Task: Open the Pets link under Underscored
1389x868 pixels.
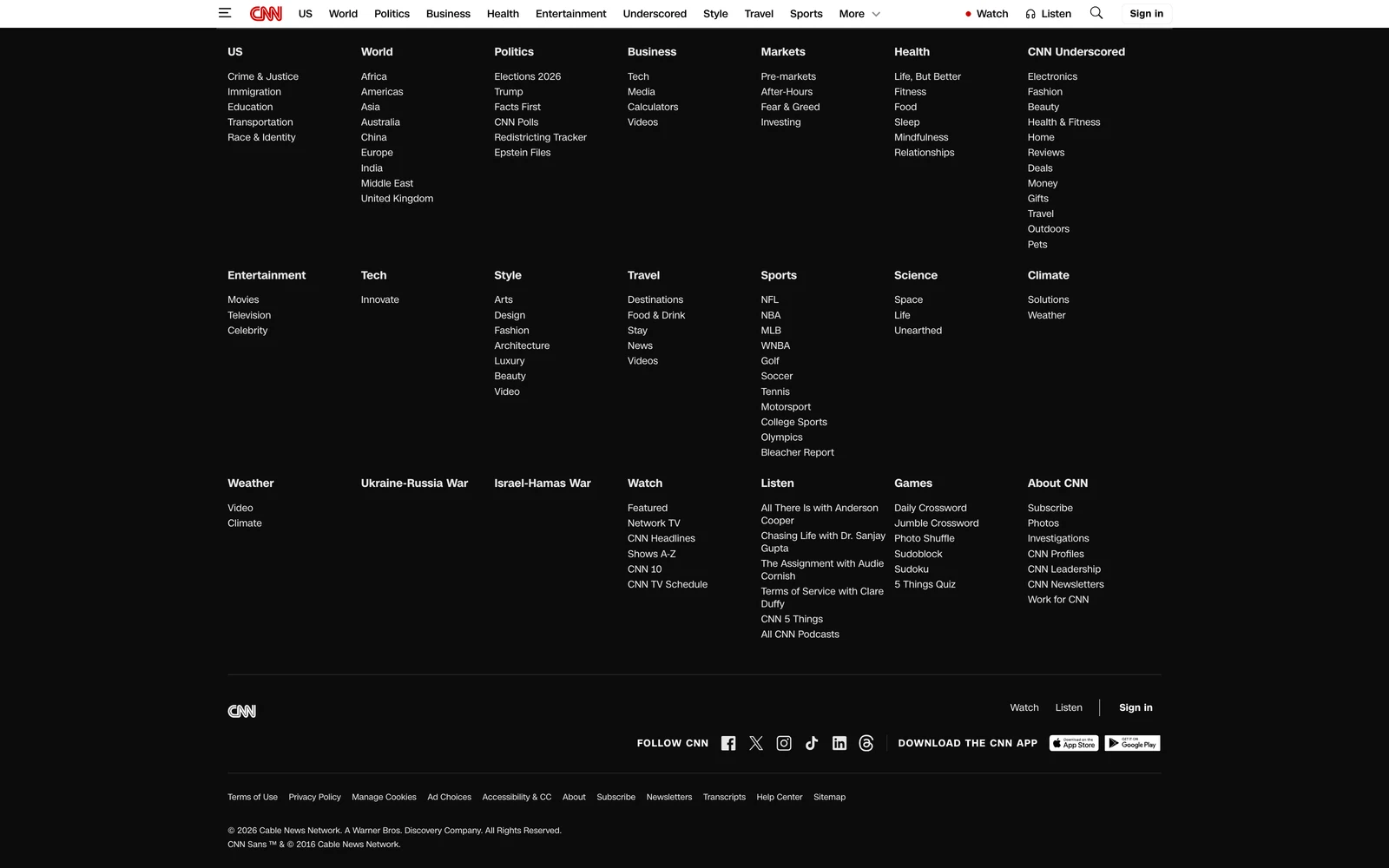Action: pos(1037,245)
